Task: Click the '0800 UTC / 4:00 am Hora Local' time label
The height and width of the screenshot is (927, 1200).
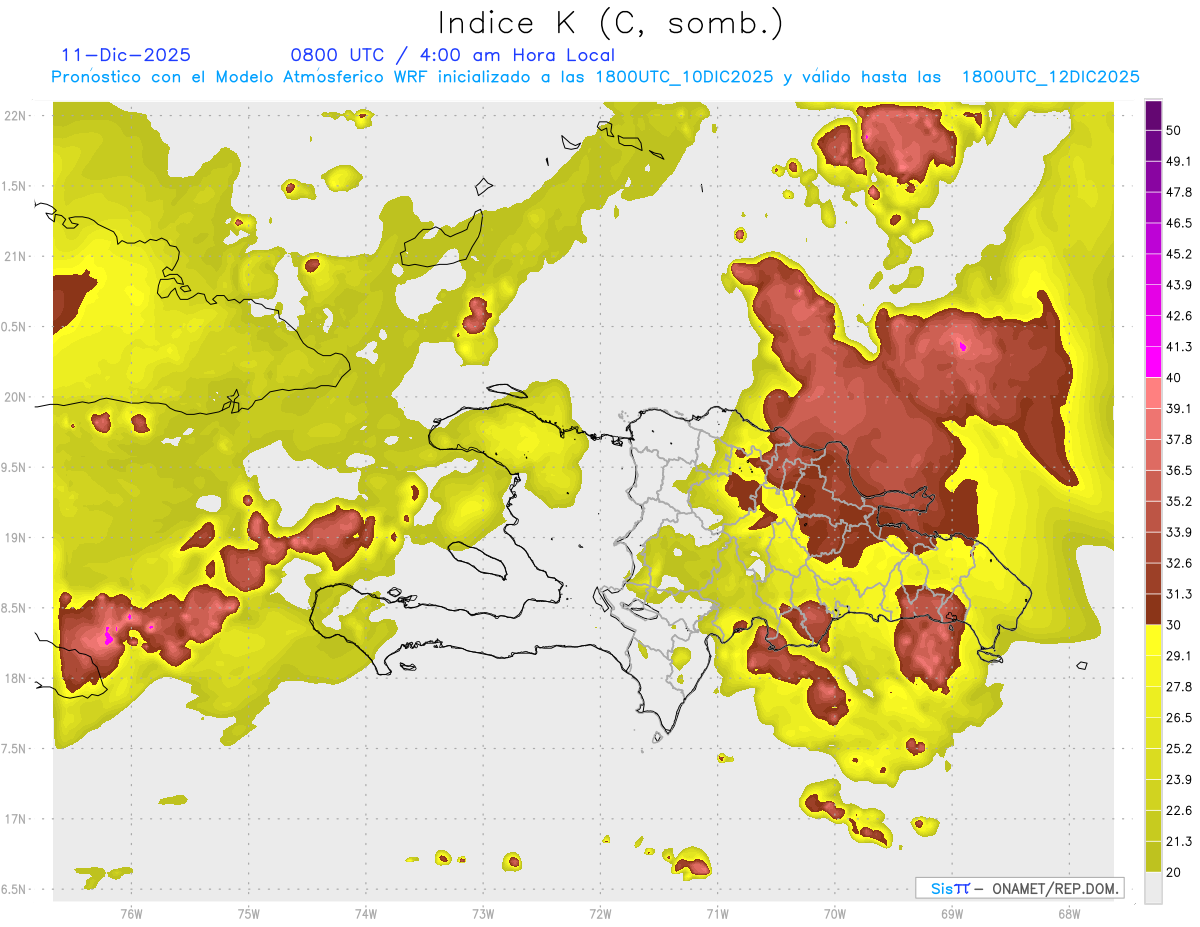Action: pos(452,55)
